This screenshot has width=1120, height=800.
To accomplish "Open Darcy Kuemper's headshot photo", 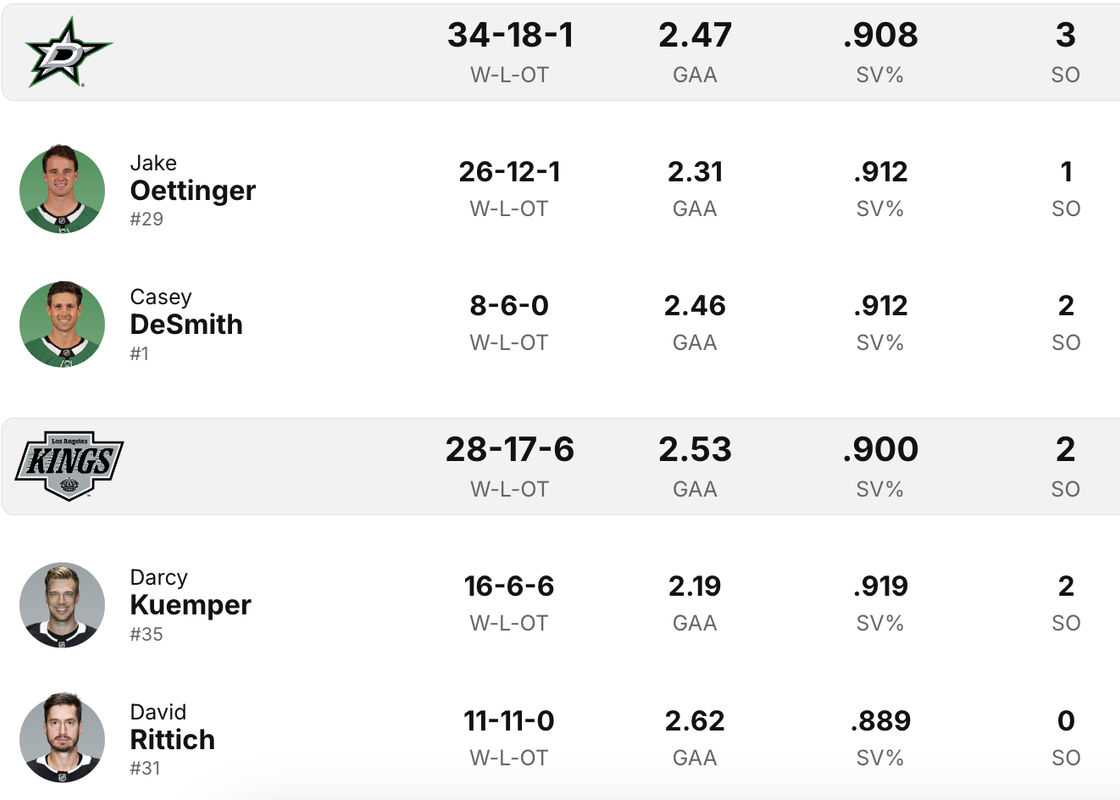I will [62, 604].
